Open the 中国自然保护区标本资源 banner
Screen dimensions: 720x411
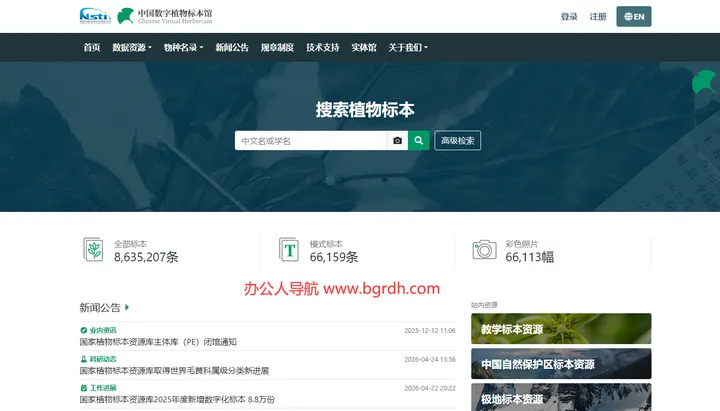pyautogui.click(x=561, y=364)
